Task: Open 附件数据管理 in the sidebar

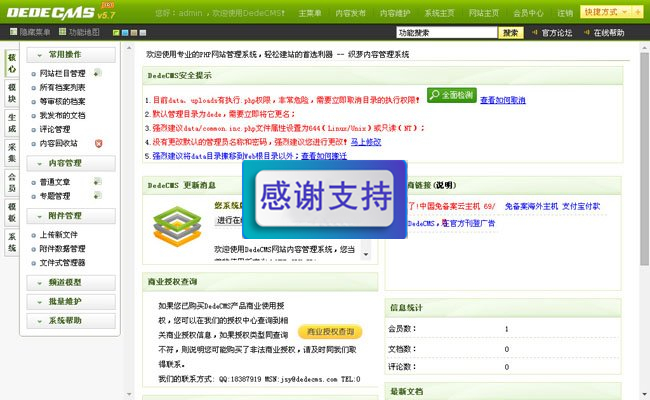Action: (x=62, y=249)
